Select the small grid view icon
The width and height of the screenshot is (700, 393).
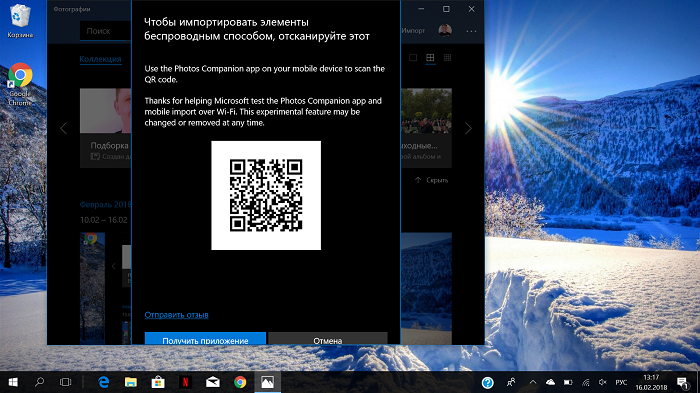pyautogui.click(x=447, y=58)
